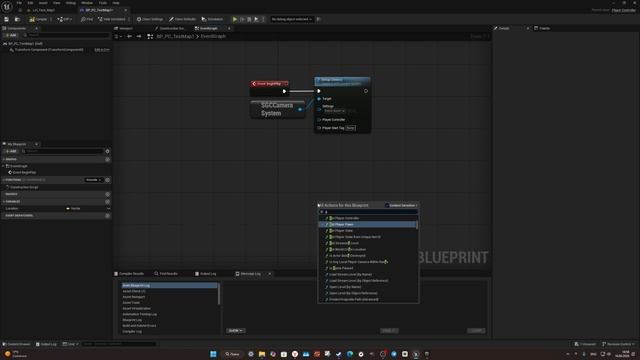Focus the Components search field
The image size is (640, 360).
click(x=67, y=36)
